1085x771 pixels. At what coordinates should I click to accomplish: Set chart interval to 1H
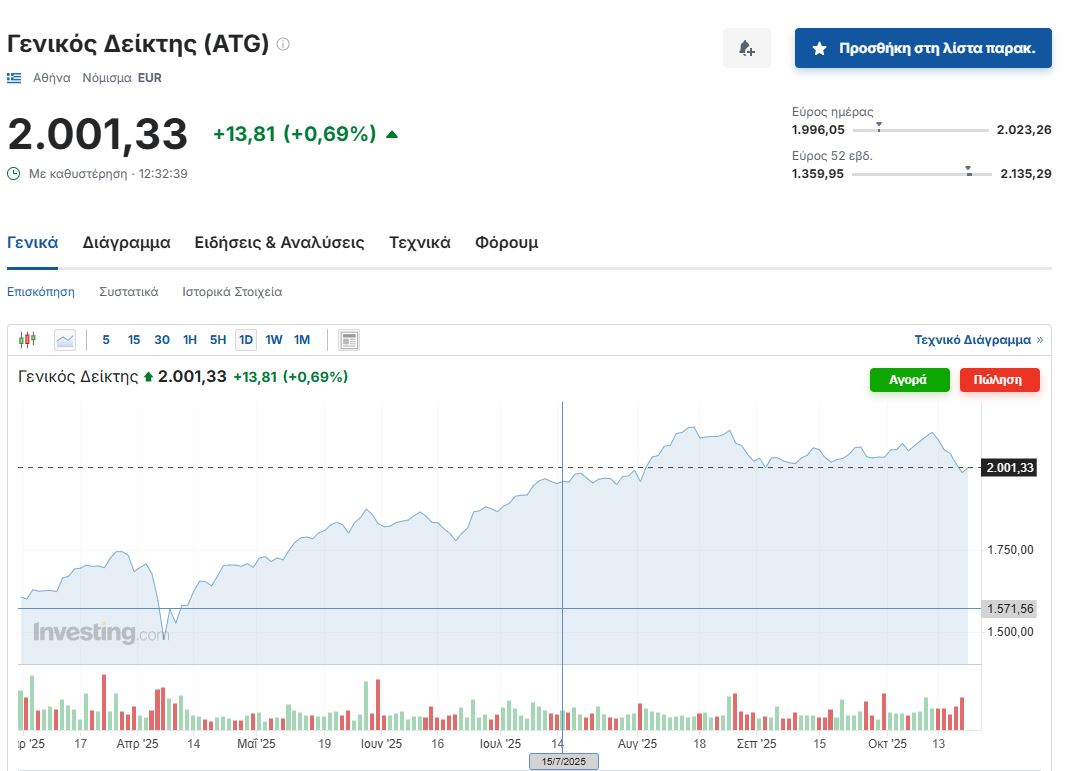(x=190, y=340)
